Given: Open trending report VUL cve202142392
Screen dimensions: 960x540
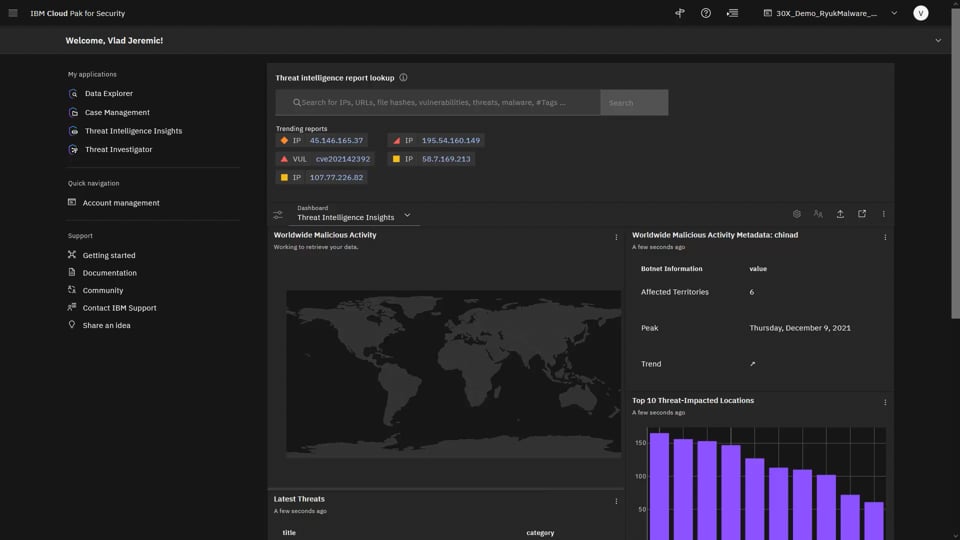Looking at the screenshot, I should click(324, 159).
